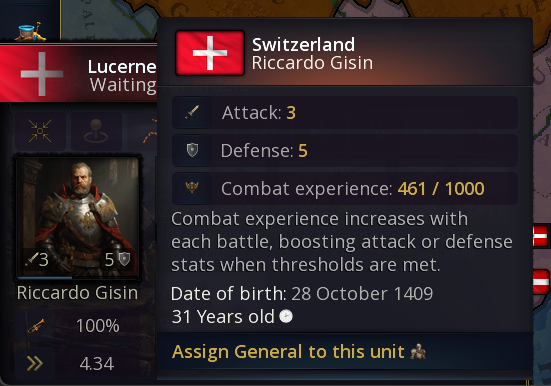
Task: Click the Combat experience emblem icon
Action: 192,188
